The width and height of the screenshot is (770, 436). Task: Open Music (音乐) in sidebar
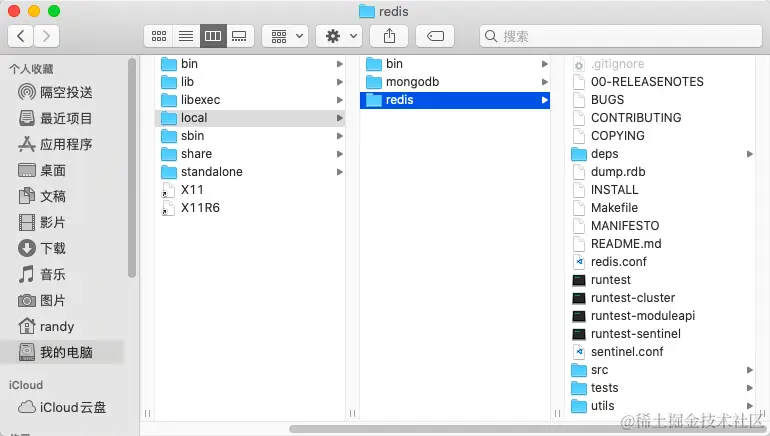(x=42, y=274)
